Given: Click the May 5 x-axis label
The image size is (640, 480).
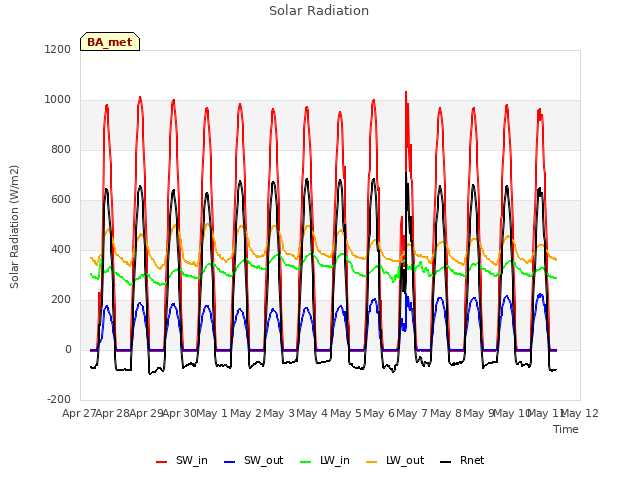Looking at the screenshot, I should click(346, 413).
